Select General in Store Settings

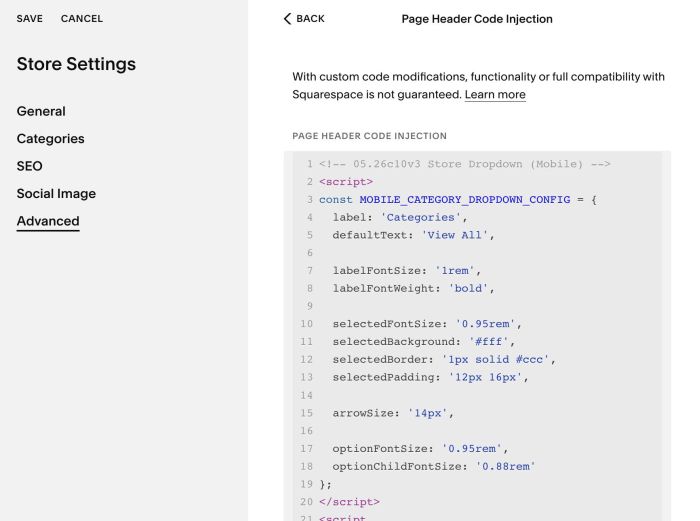[x=41, y=111]
